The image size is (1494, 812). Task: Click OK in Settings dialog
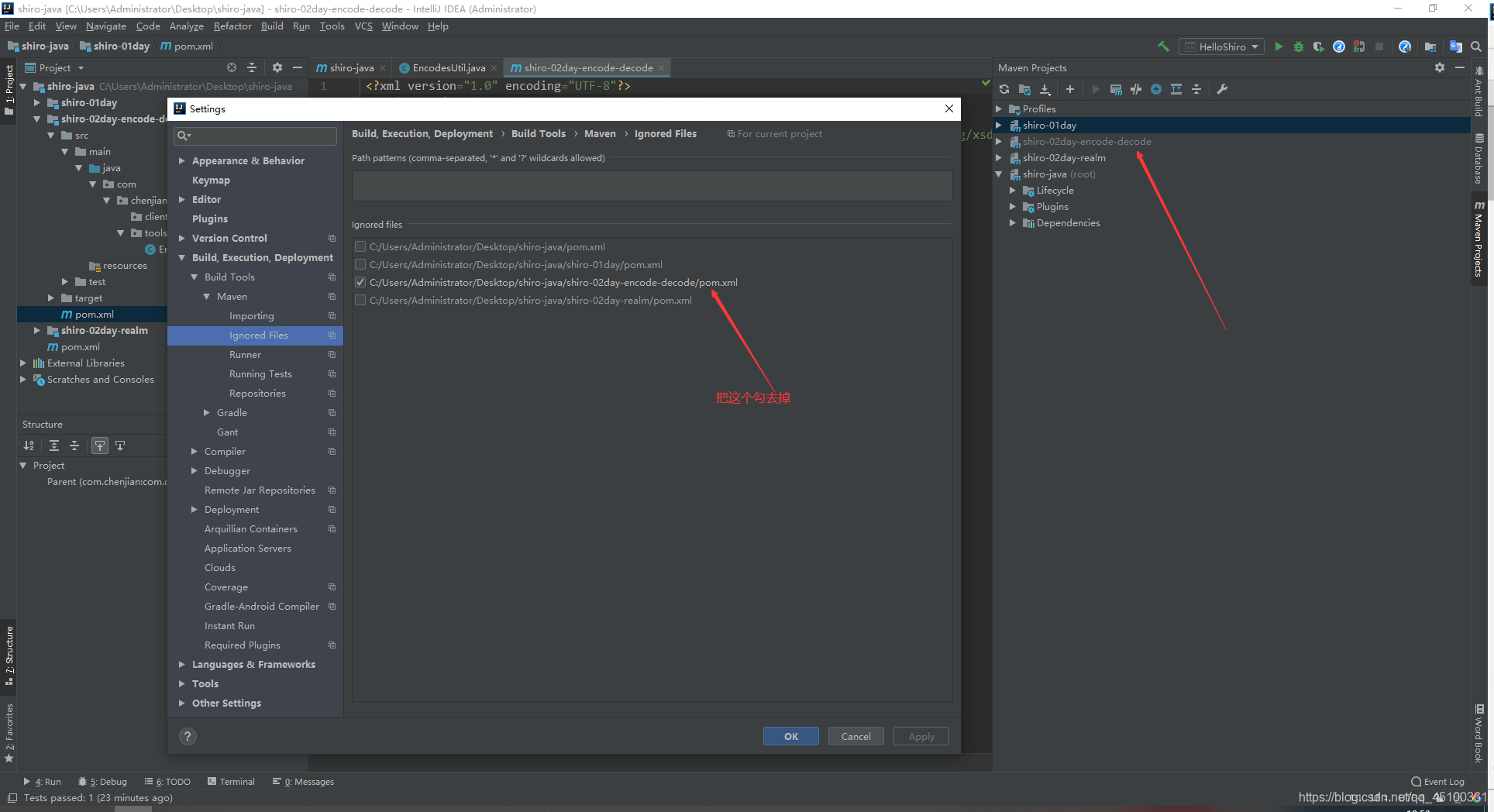pyautogui.click(x=790, y=736)
